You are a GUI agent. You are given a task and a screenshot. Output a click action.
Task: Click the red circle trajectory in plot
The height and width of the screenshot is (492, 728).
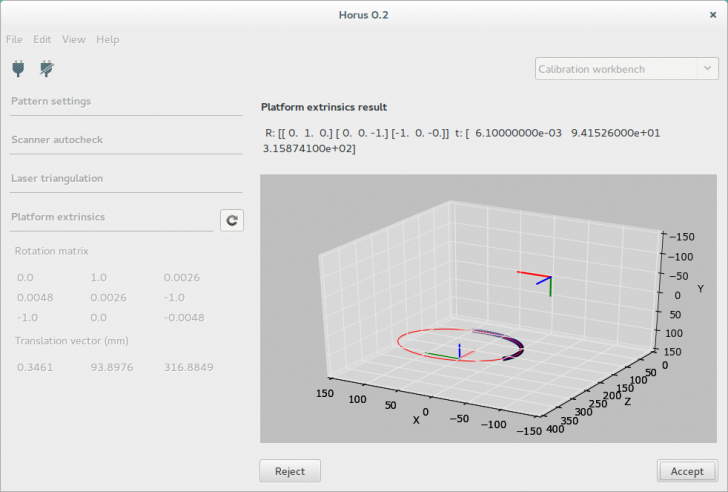pos(461,345)
